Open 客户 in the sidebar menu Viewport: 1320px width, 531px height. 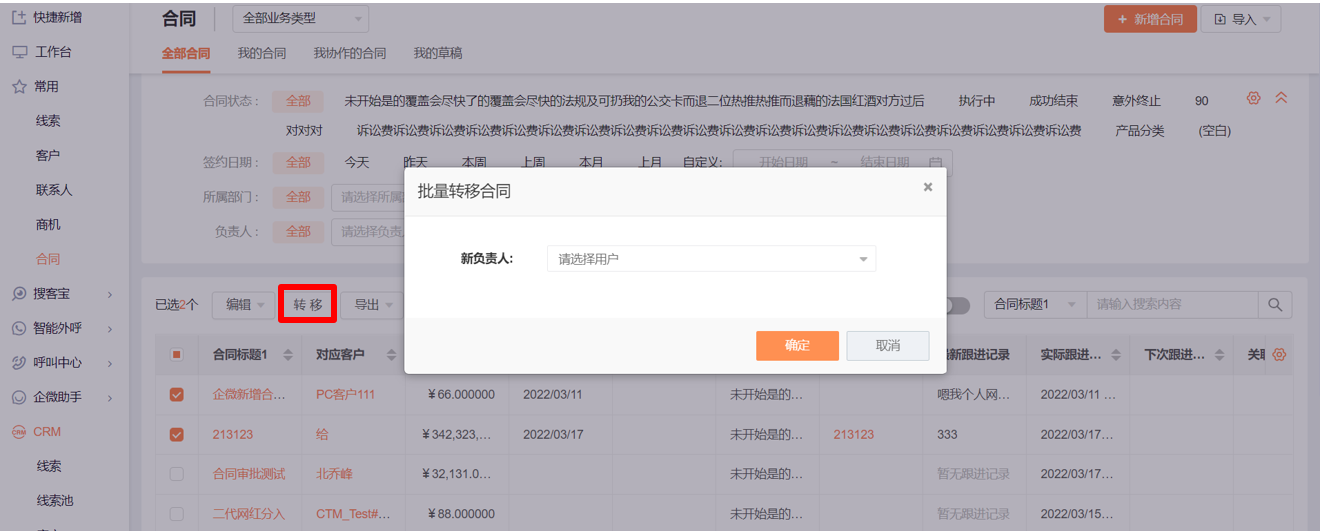pyautogui.click(x=48, y=156)
